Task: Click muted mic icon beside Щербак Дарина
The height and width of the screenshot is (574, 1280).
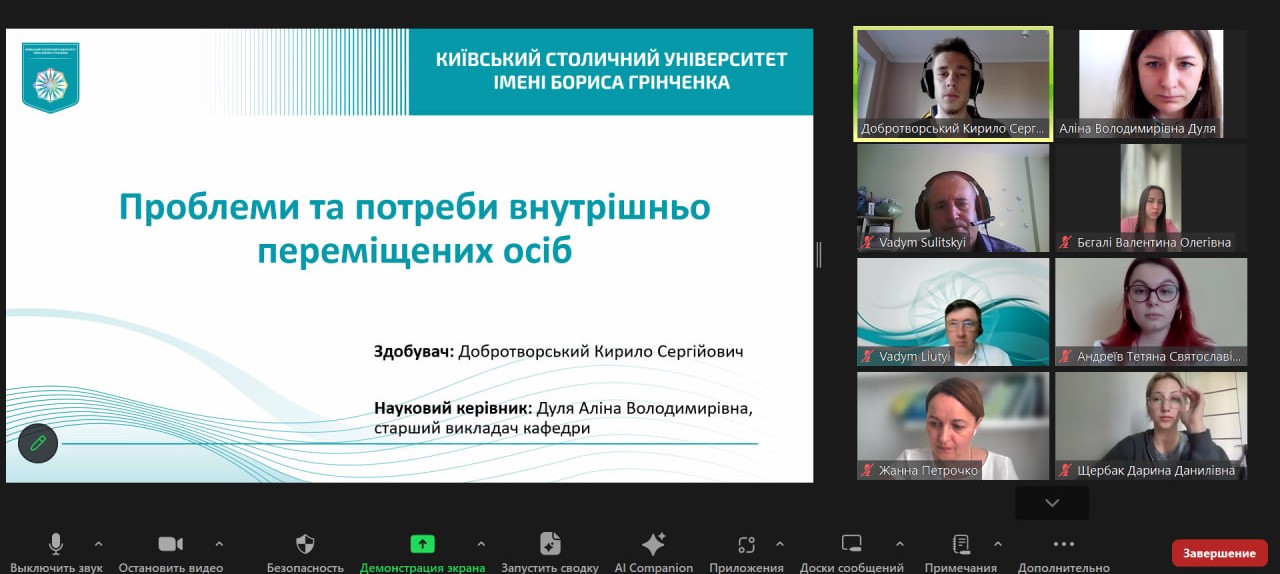Action: point(1066,470)
